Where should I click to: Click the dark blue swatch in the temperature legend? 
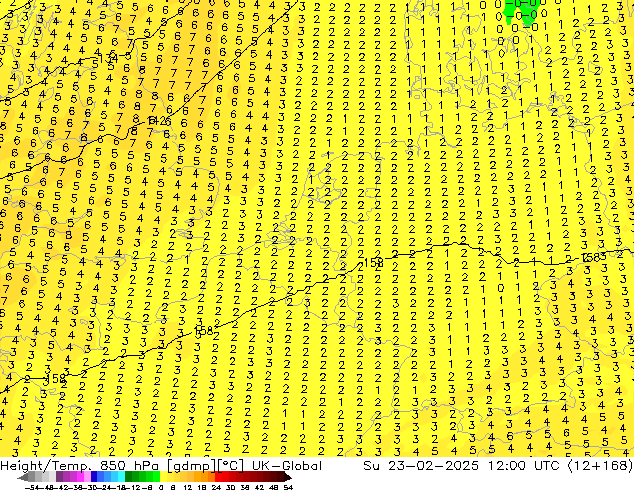(94, 476)
